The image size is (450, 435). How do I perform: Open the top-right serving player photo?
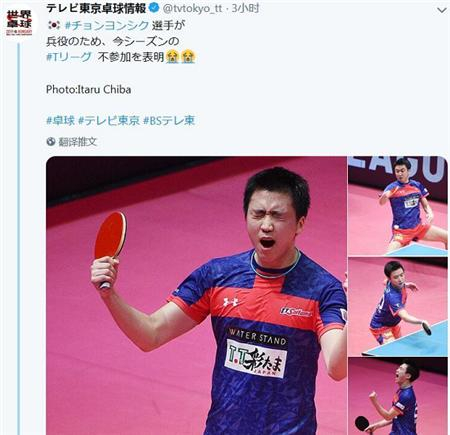tap(398, 206)
